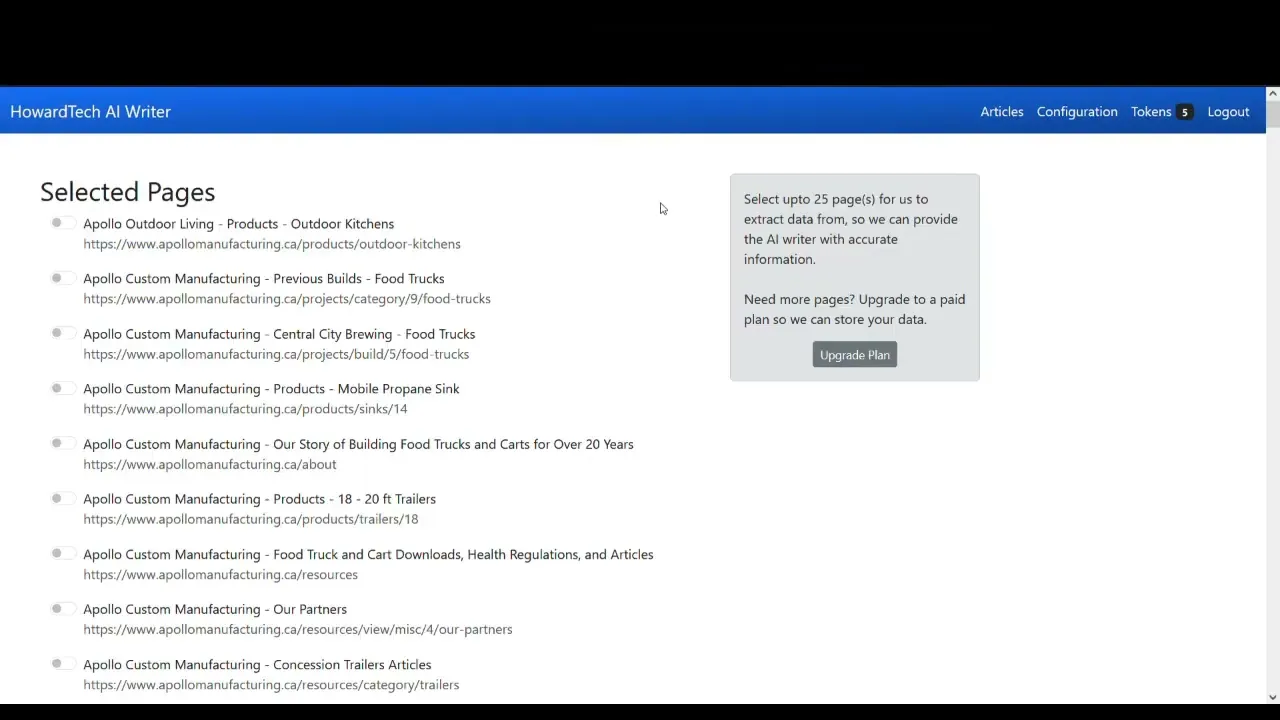This screenshot has width=1280, height=720.
Task: Toggle the Mobile Propane Sink switch
Action: [62, 388]
